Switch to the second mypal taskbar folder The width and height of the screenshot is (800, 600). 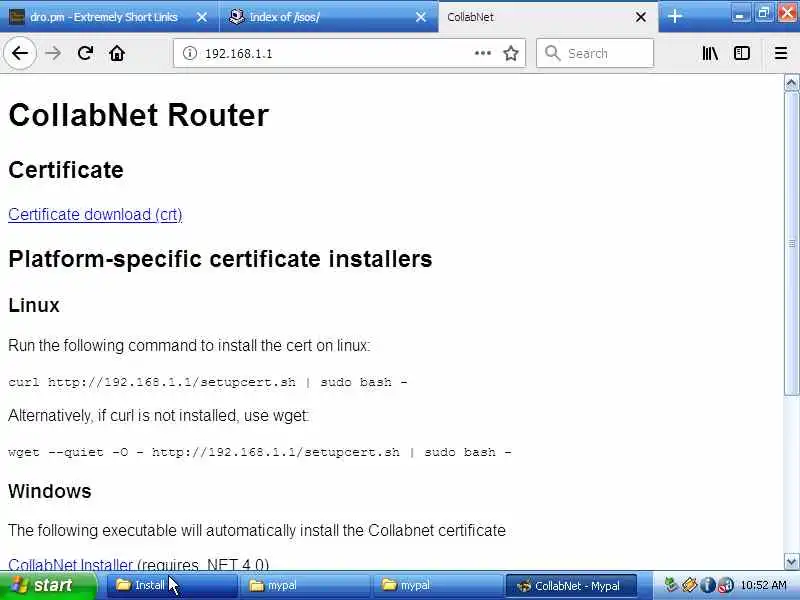click(437, 585)
